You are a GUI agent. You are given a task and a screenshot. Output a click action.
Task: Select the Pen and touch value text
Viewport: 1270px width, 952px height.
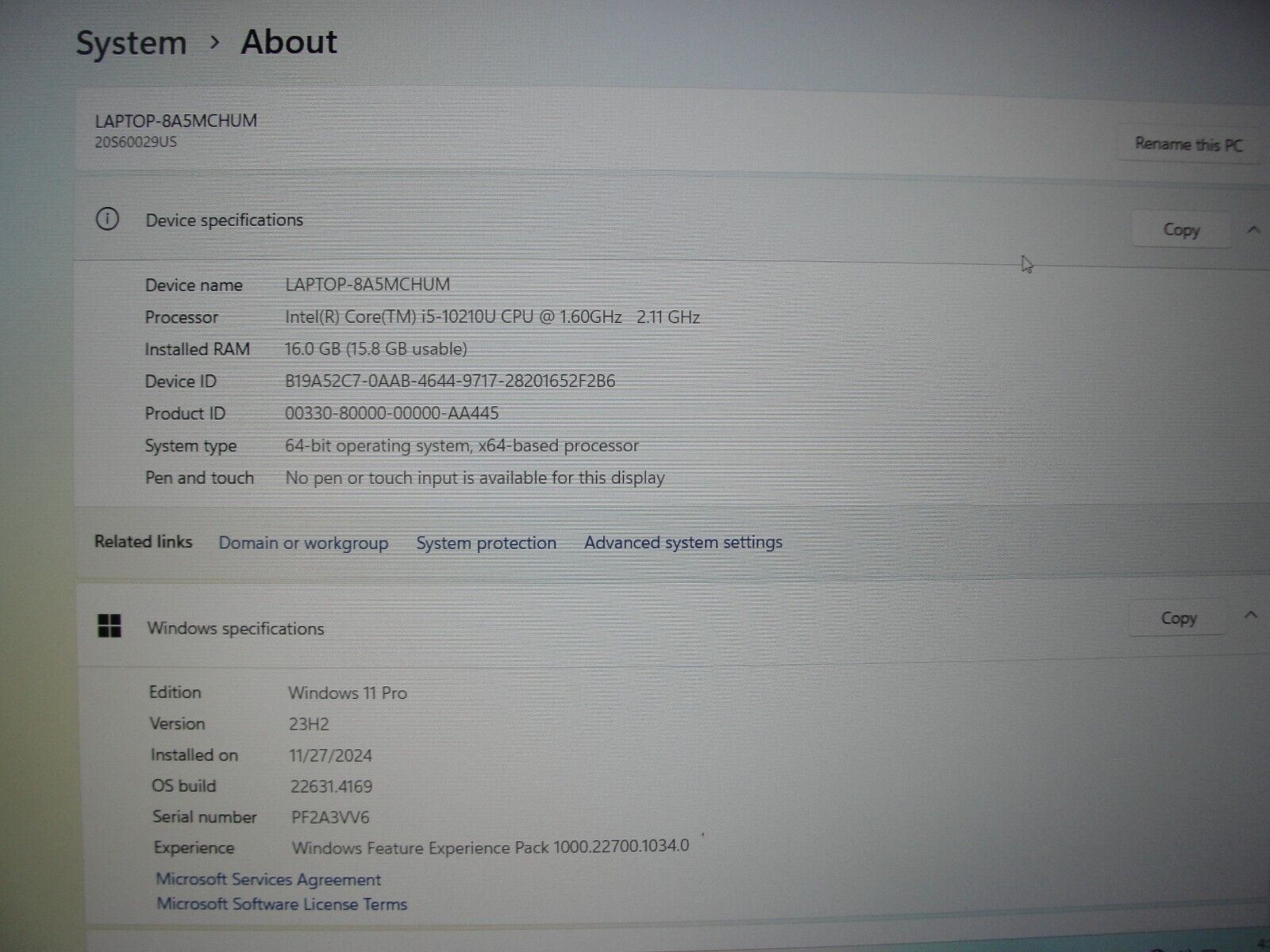475,478
